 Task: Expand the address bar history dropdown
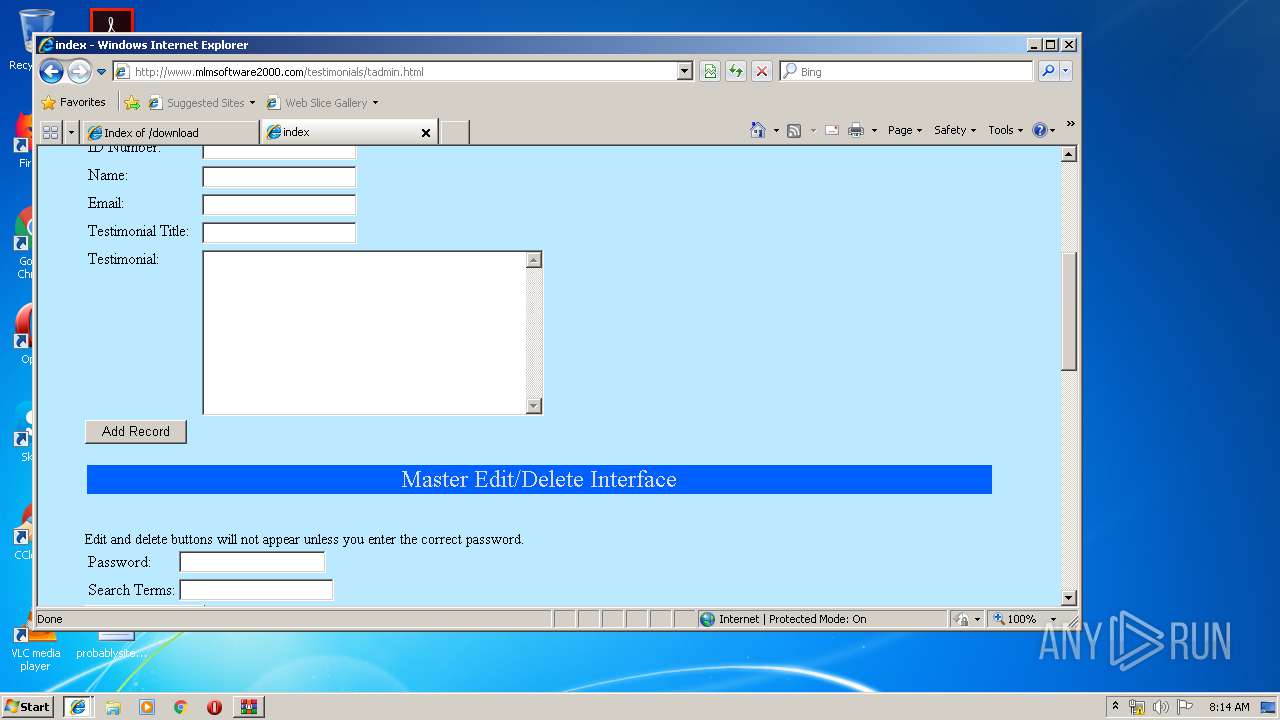point(685,71)
